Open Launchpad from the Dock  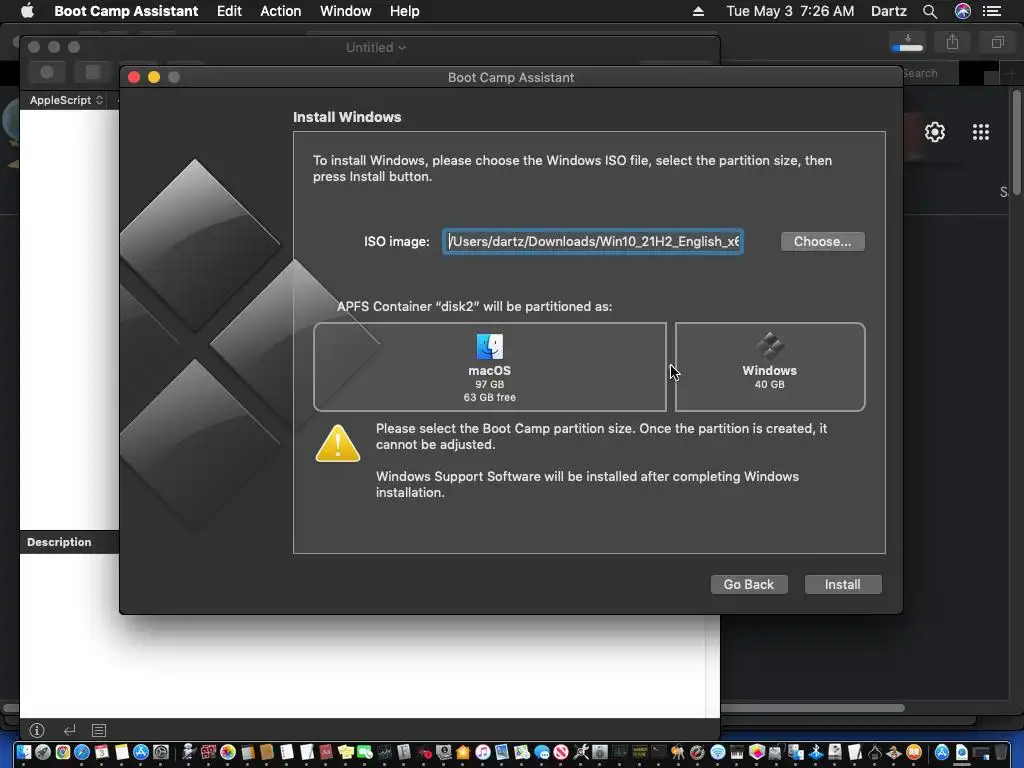pyautogui.click(x=43, y=752)
